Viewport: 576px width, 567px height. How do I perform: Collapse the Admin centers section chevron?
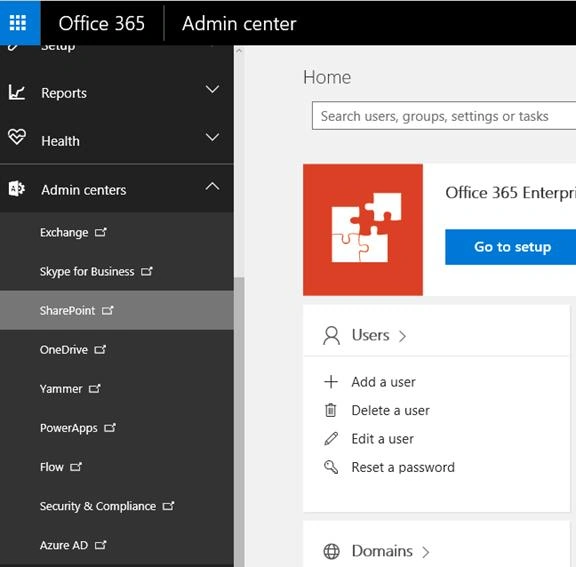click(x=212, y=186)
